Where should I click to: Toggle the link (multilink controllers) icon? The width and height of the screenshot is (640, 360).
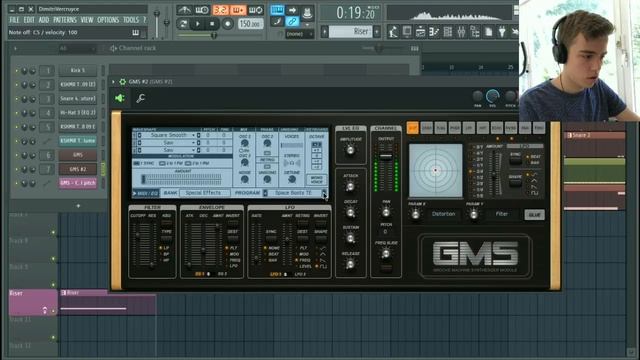pos(292,22)
